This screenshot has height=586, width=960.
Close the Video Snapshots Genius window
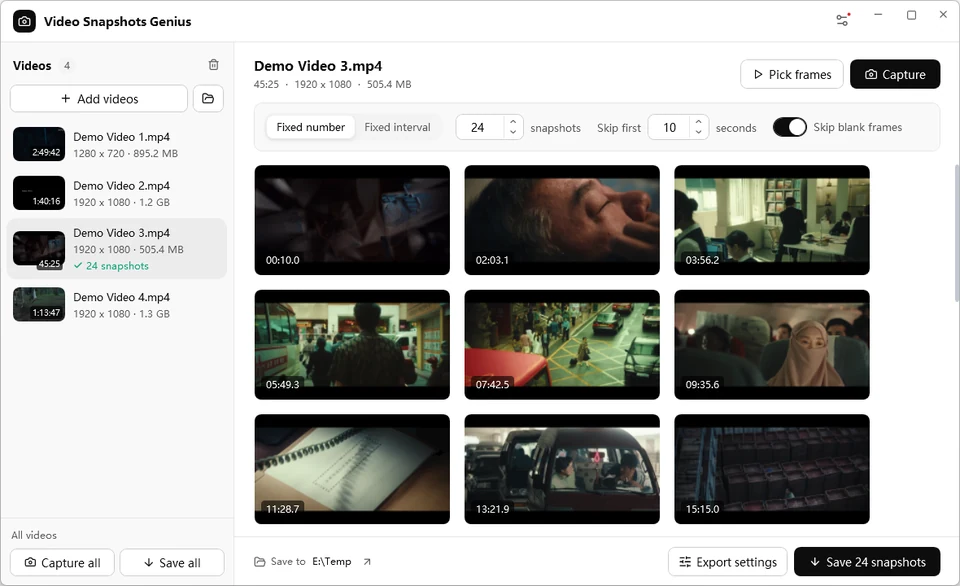coord(943,15)
